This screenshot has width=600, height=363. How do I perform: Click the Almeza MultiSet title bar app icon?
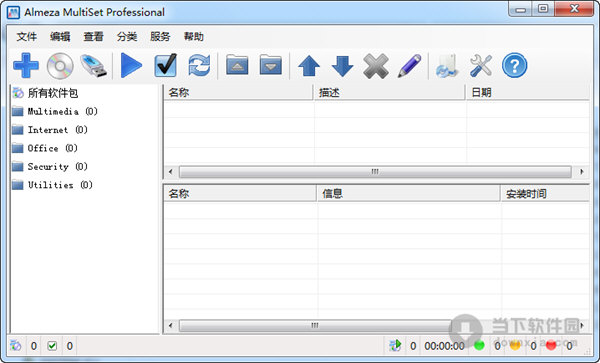click(13, 12)
